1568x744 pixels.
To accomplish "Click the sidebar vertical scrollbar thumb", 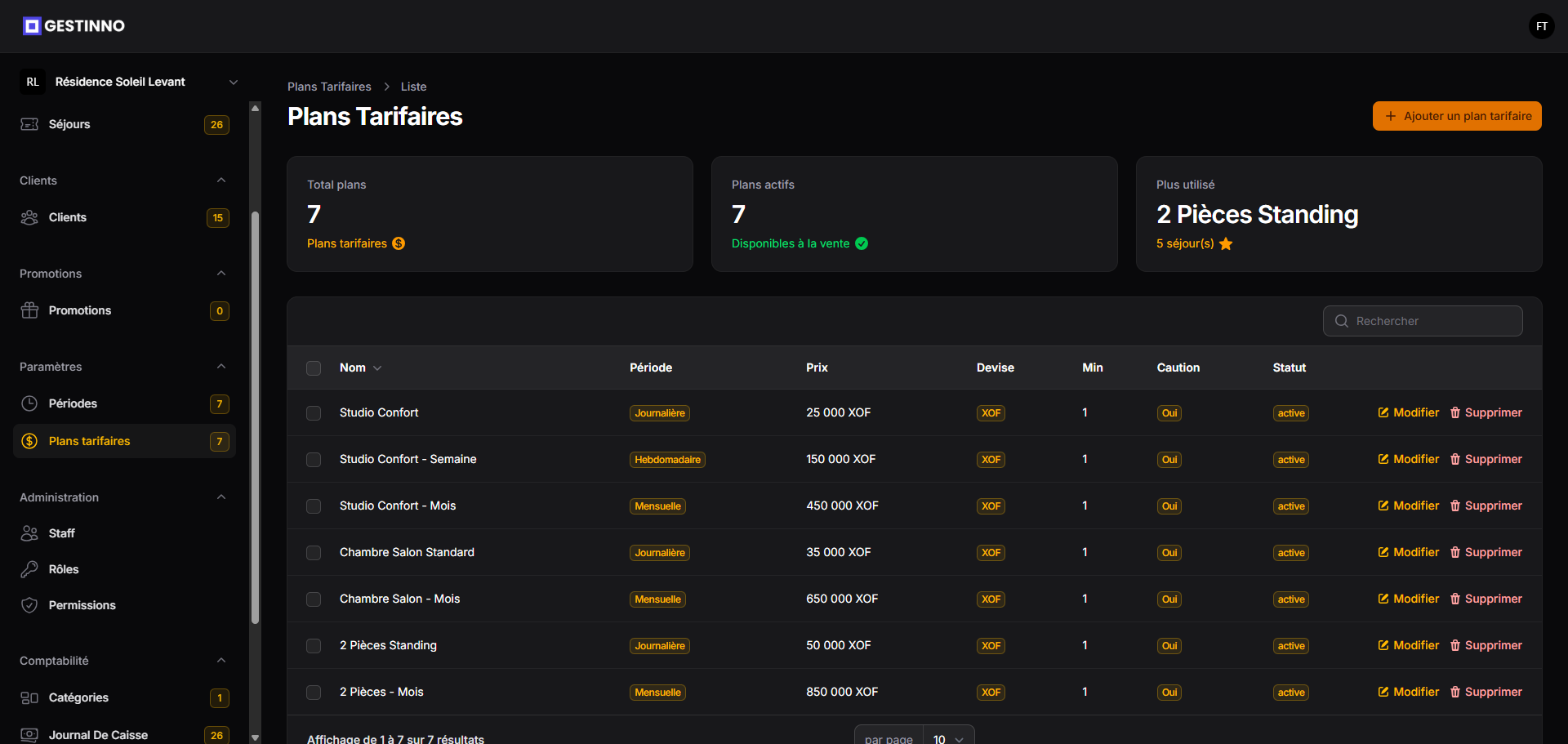I will point(255,417).
